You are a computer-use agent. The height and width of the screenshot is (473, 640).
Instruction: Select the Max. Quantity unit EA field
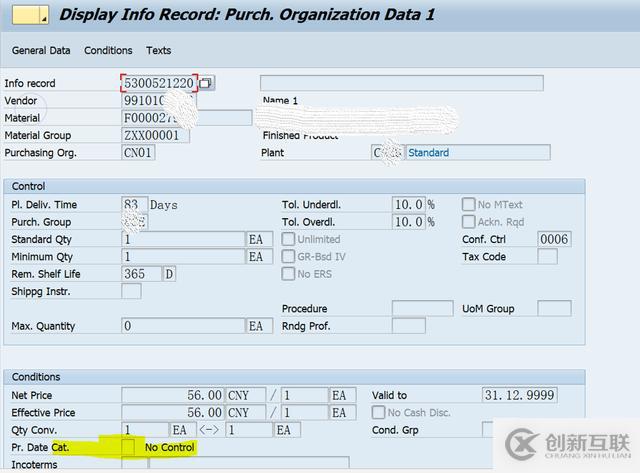pos(259,326)
